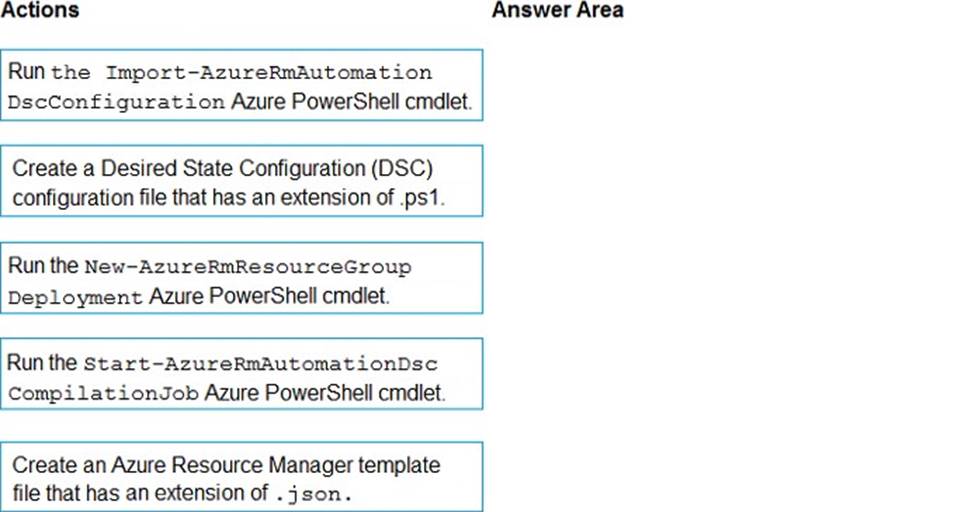Viewport: 975px width, 512px height.
Task: Click the "Import-AzureRmAutomation" code text
Action: 268,73
